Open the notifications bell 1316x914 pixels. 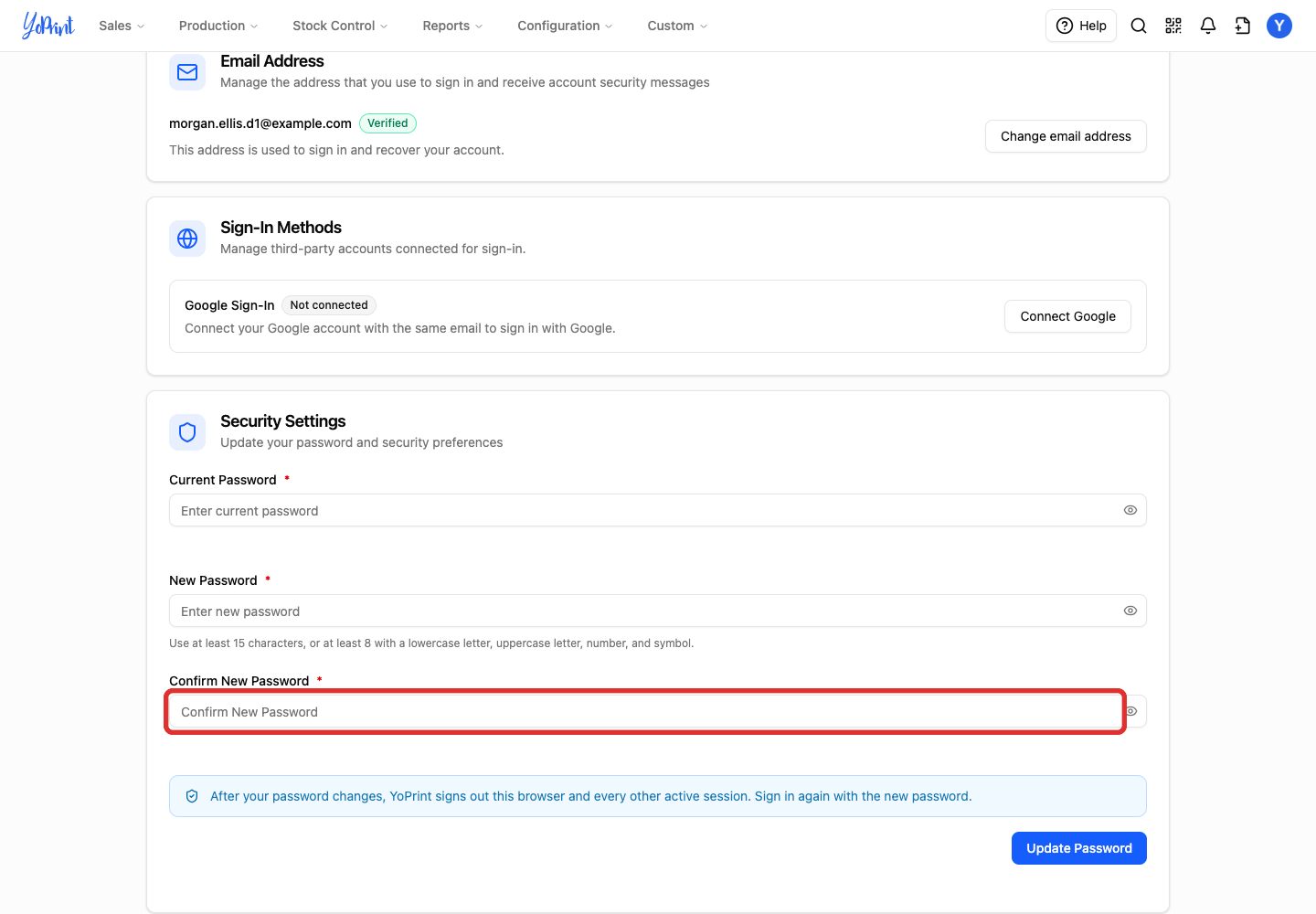(1208, 26)
